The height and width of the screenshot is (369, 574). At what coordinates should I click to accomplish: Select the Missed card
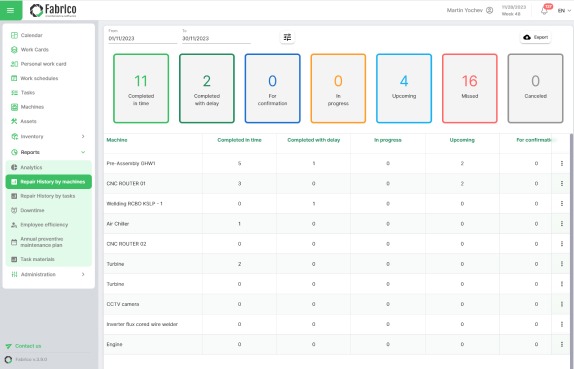[470, 88]
